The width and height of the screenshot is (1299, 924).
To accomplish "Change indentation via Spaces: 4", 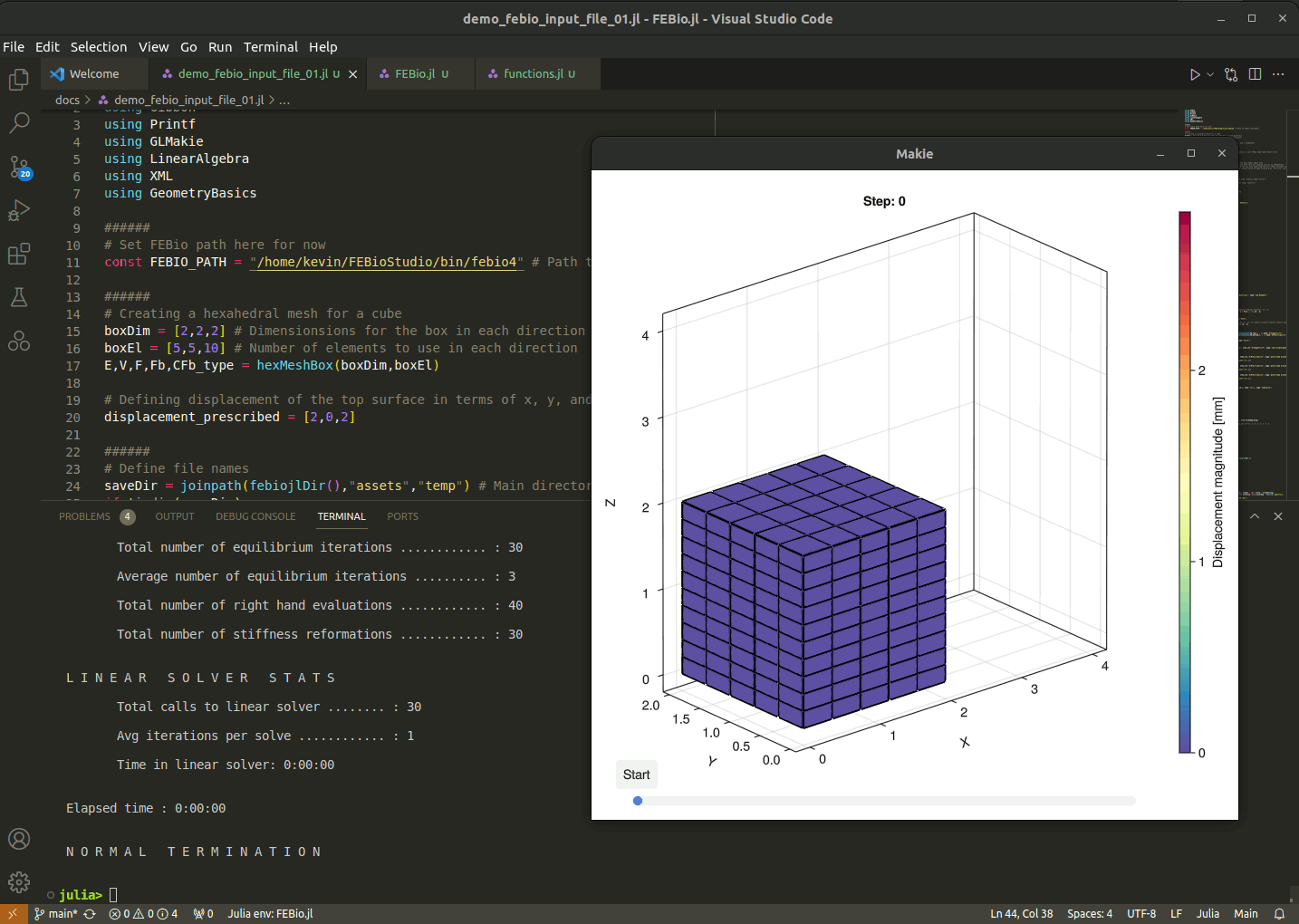I will (x=1090, y=914).
